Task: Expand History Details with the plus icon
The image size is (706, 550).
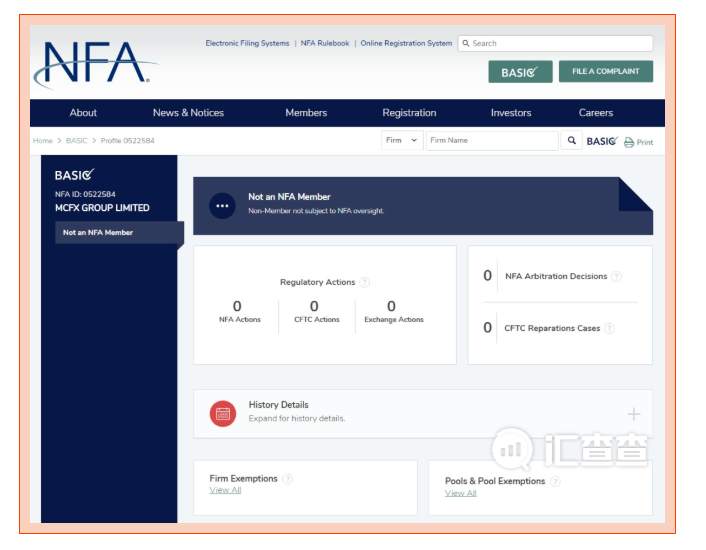Action: 634,414
